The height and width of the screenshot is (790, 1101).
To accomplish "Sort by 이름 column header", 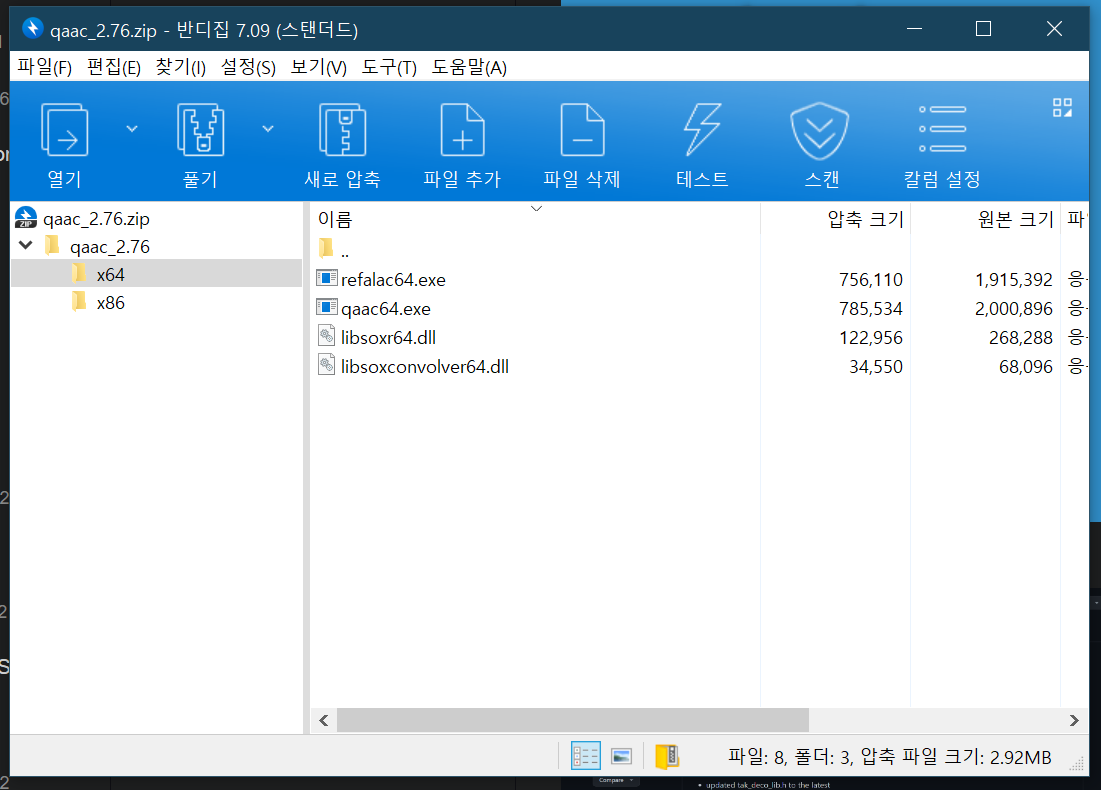I will 335,220.
